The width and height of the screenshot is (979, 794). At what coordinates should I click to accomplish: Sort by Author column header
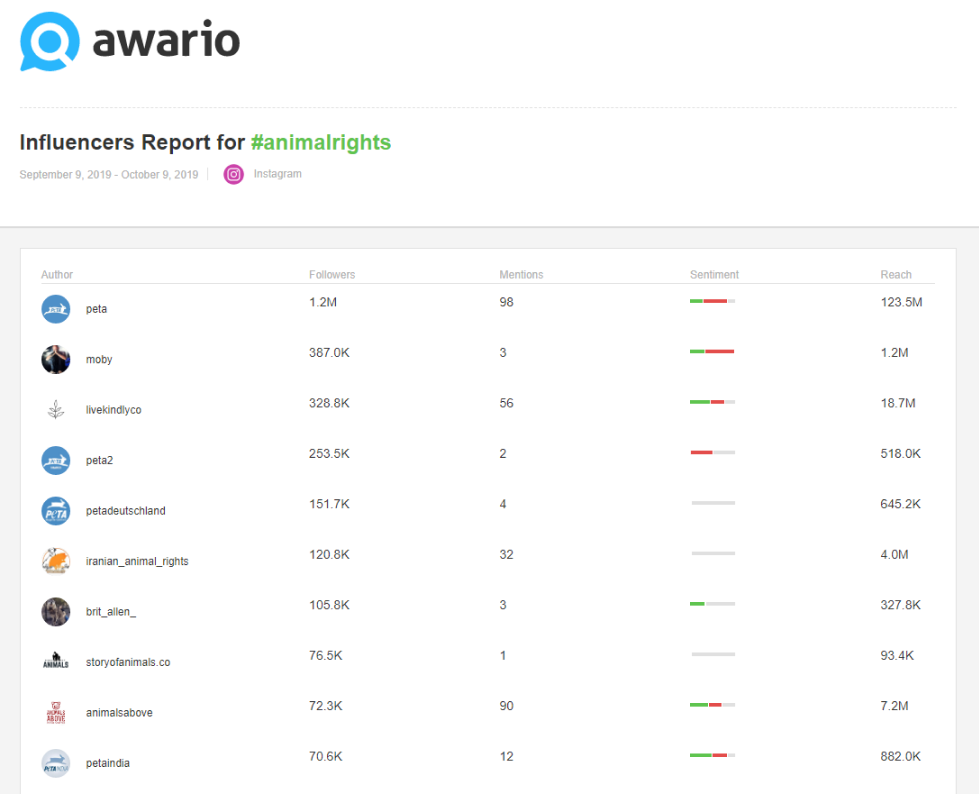coord(57,275)
